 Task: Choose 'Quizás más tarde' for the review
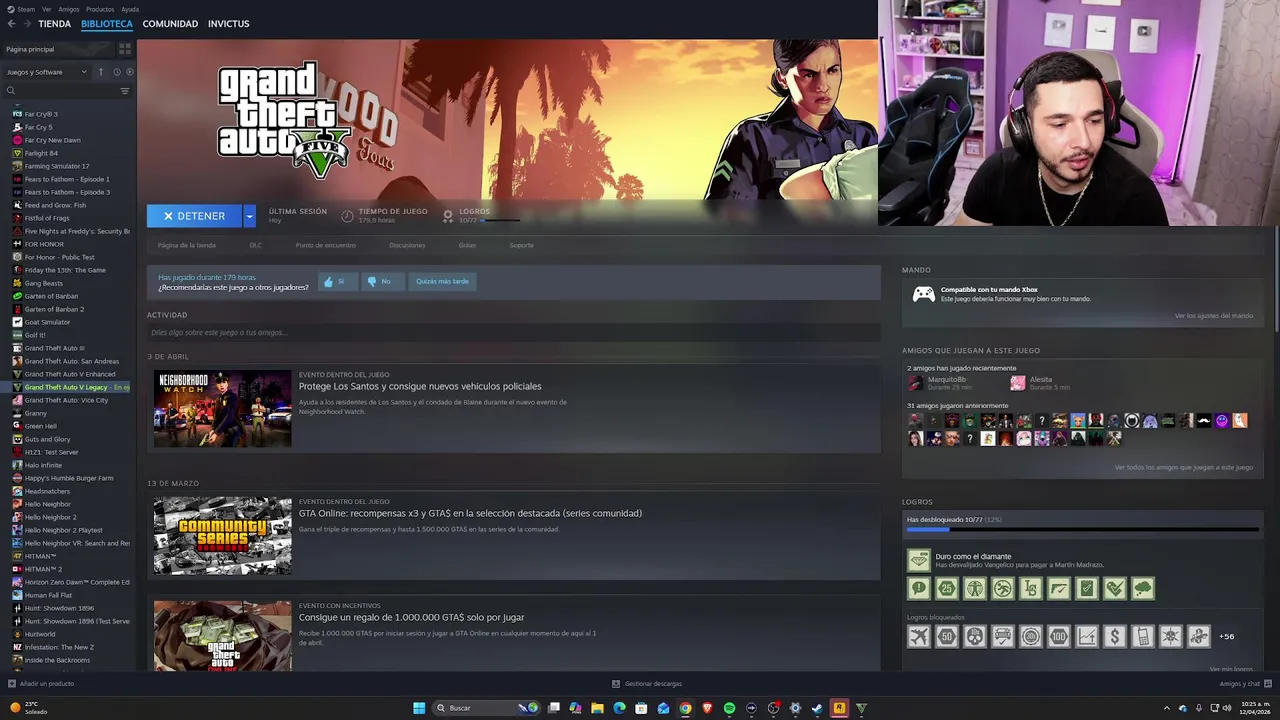pos(442,282)
